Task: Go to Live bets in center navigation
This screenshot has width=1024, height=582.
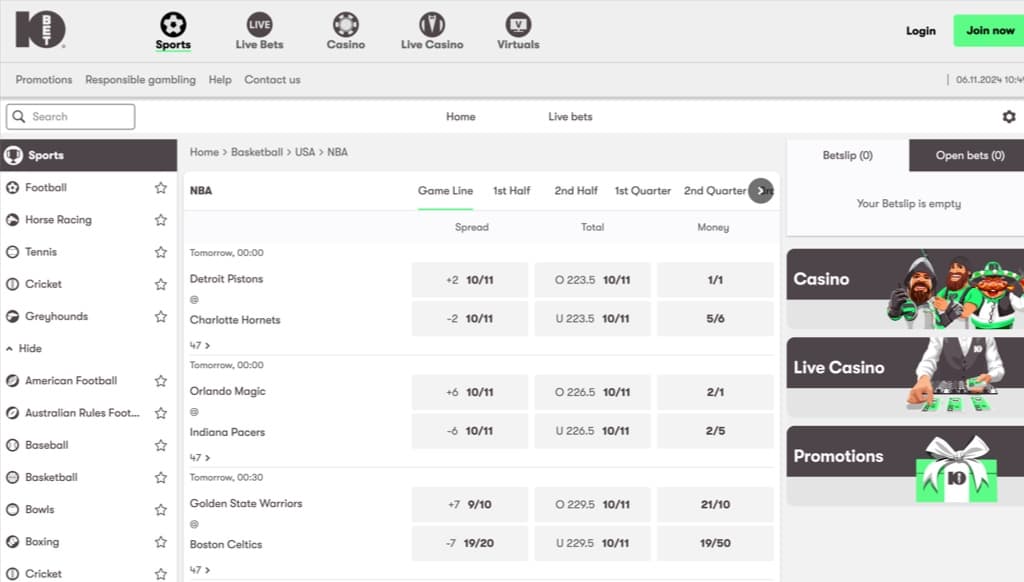Action: click(570, 116)
